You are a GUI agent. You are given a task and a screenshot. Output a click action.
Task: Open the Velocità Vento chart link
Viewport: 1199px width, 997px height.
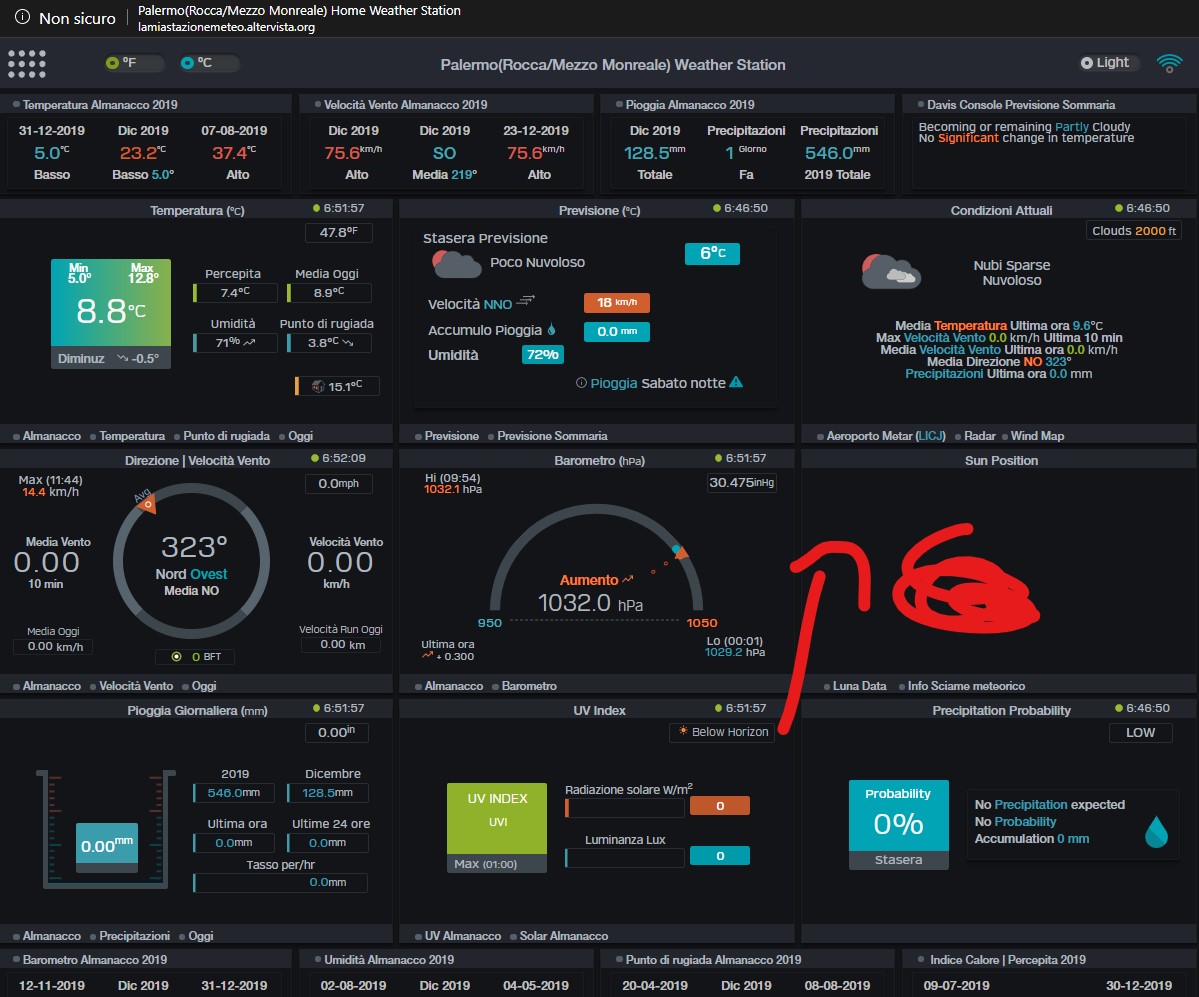(136, 686)
